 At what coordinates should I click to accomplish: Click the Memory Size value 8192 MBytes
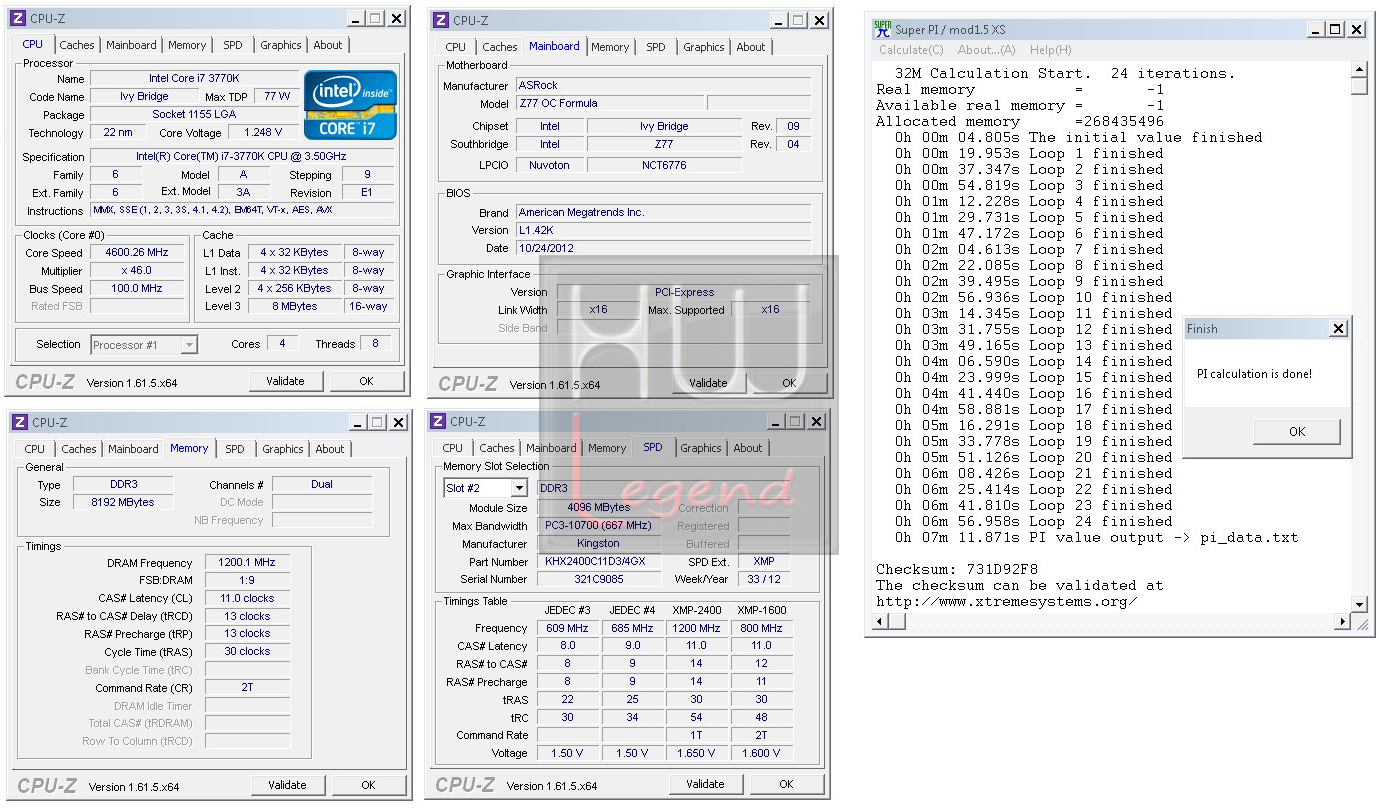[x=124, y=502]
